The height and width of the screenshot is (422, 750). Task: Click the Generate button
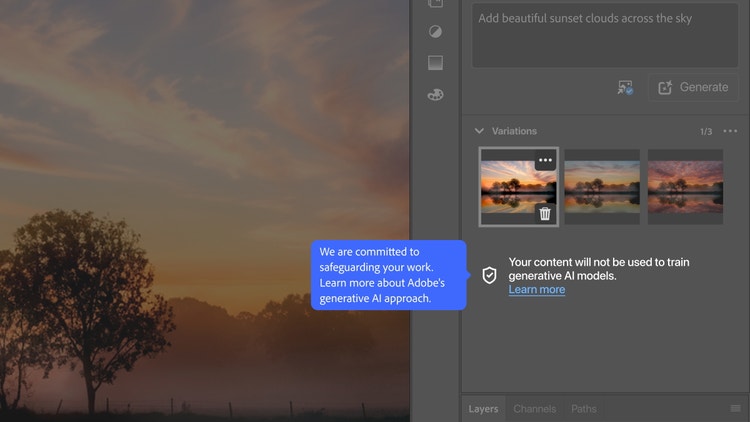[x=693, y=88]
